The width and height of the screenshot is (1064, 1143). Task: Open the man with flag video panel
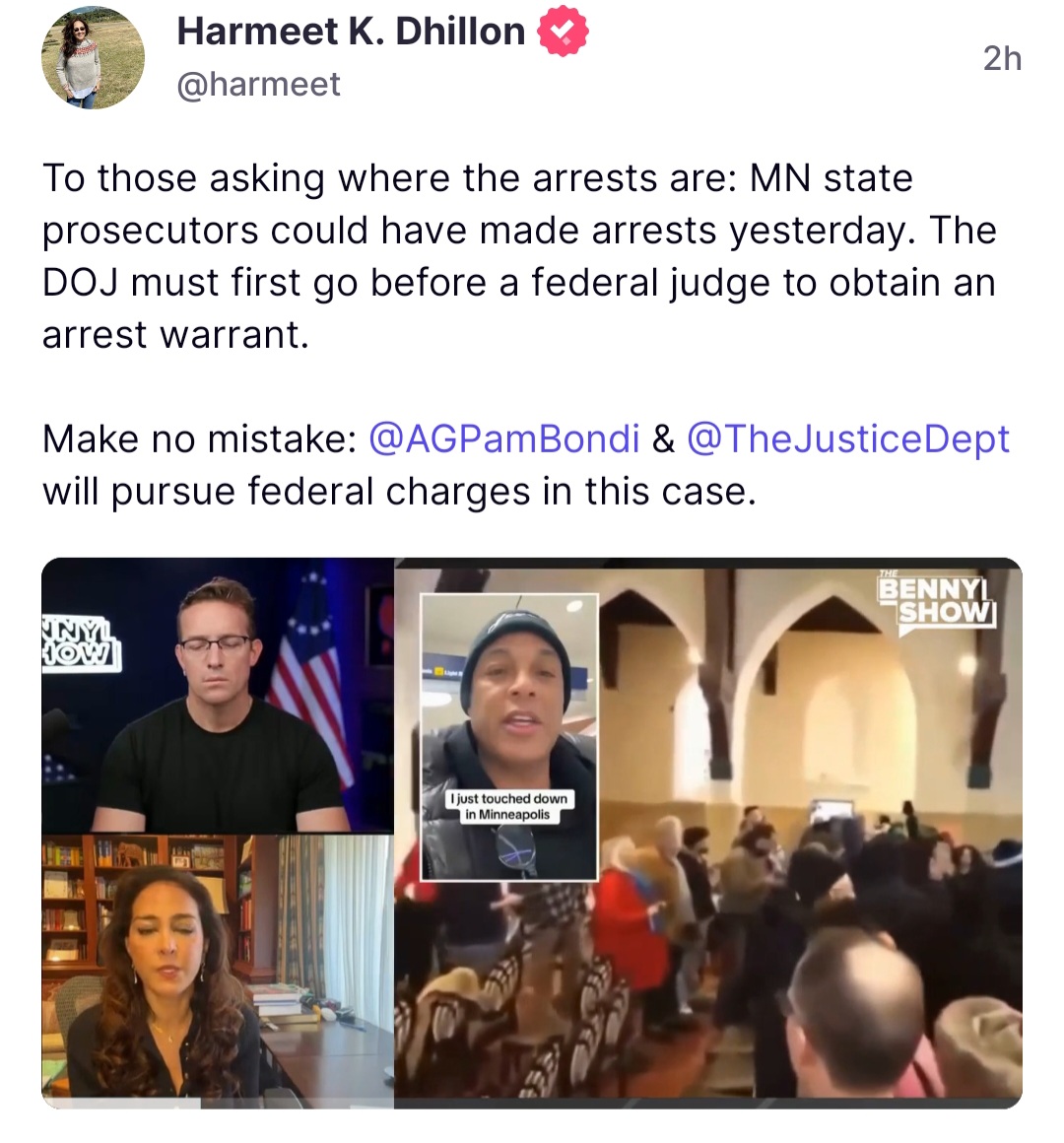tap(218, 696)
